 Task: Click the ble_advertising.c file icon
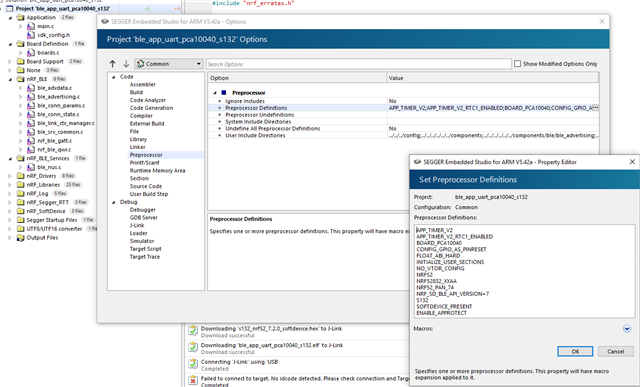(31, 97)
